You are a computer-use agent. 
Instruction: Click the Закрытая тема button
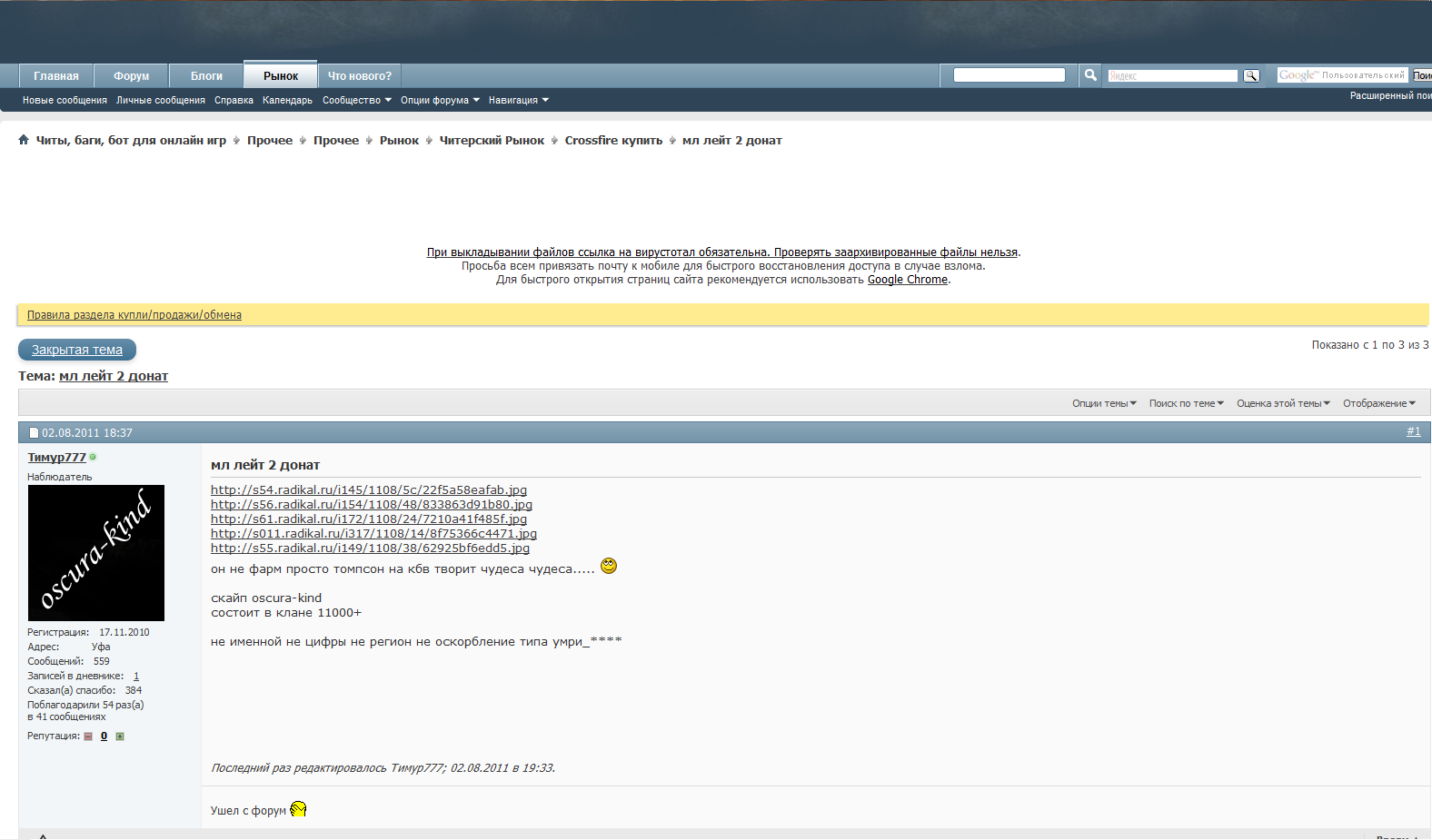coord(77,350)
